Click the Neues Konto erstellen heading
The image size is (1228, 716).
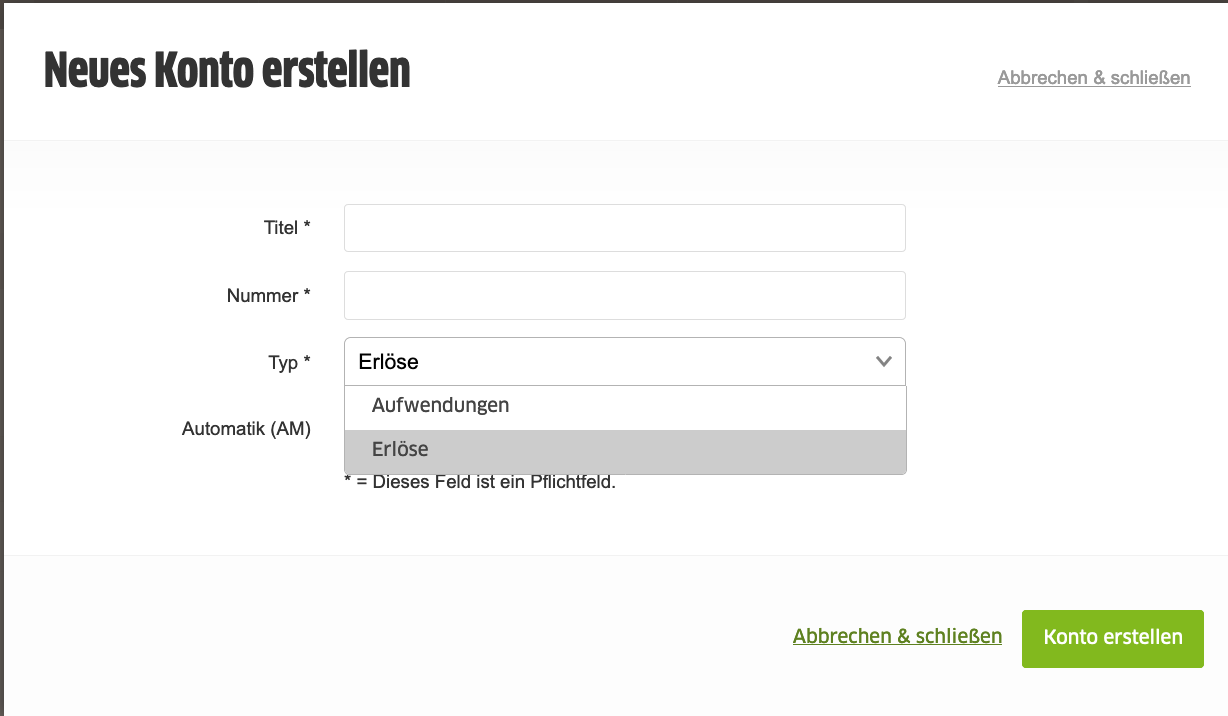[227, 71]
